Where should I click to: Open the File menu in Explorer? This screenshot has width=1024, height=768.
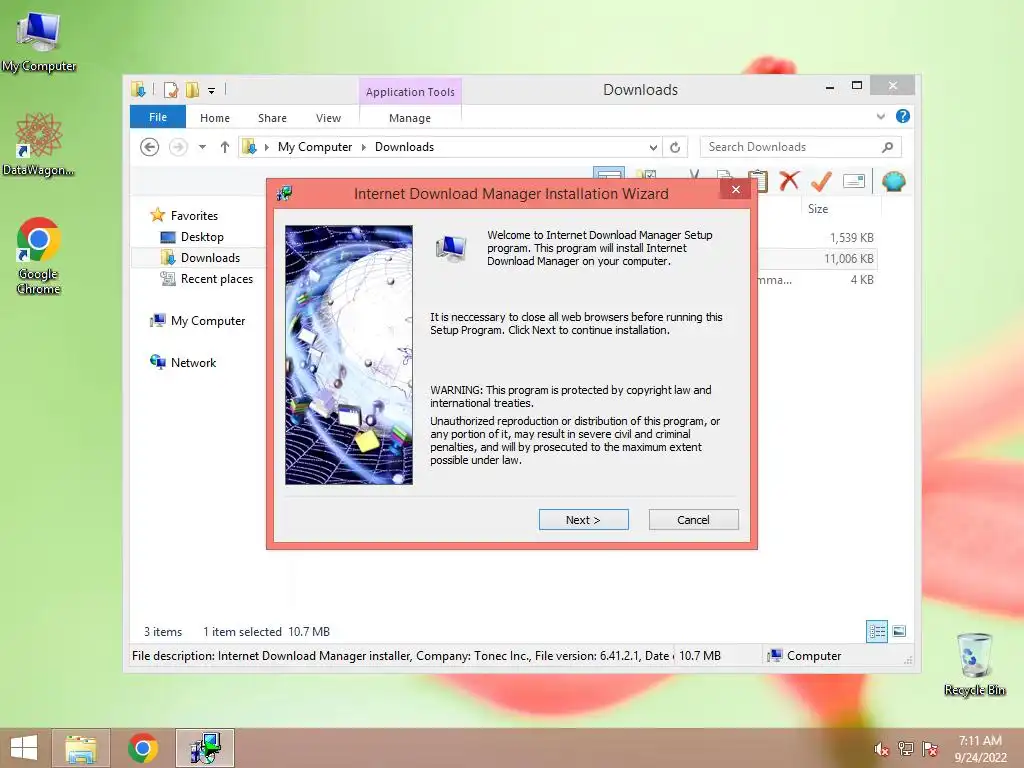coord(158,117)
